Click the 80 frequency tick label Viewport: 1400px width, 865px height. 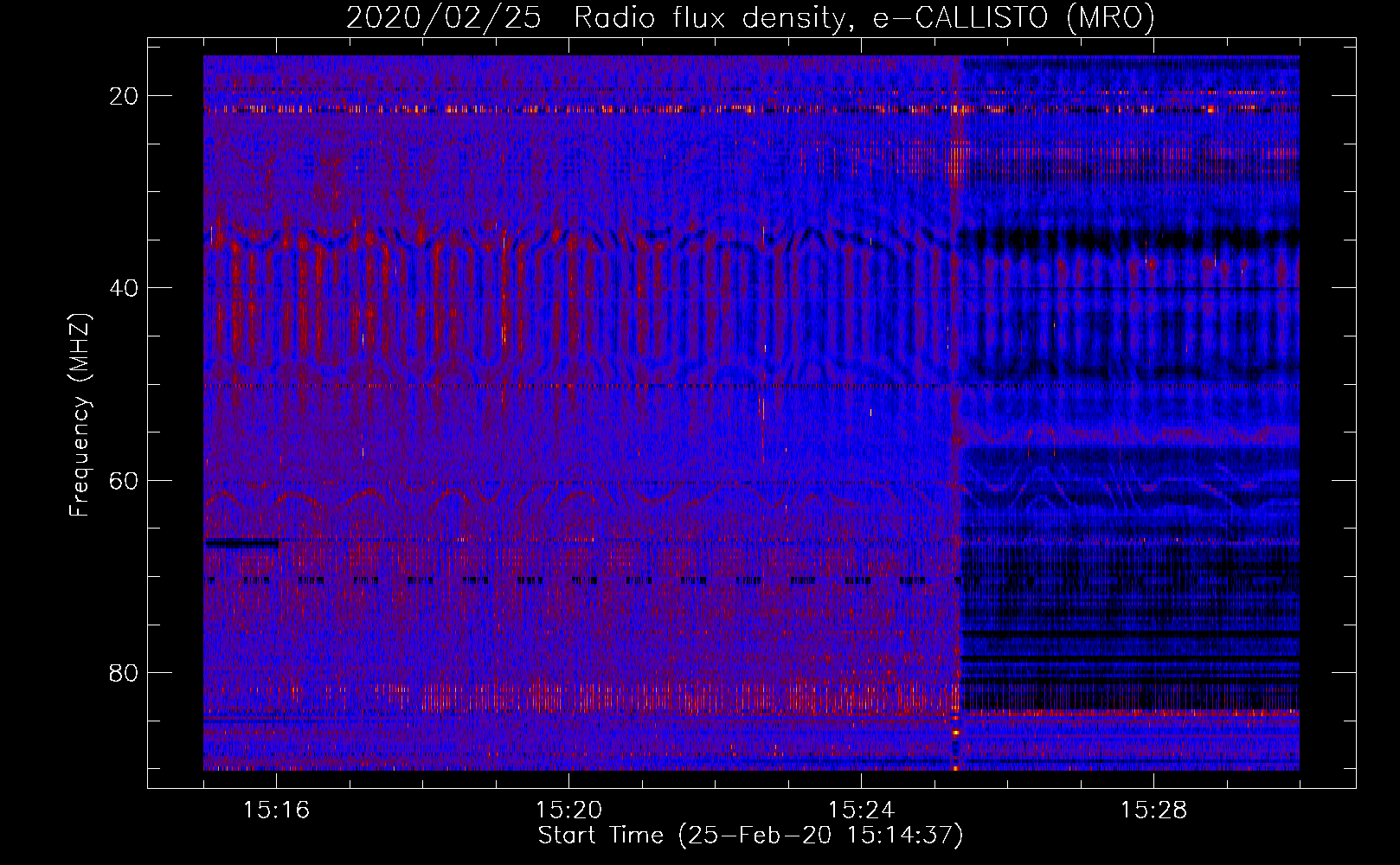coord(125,672)
